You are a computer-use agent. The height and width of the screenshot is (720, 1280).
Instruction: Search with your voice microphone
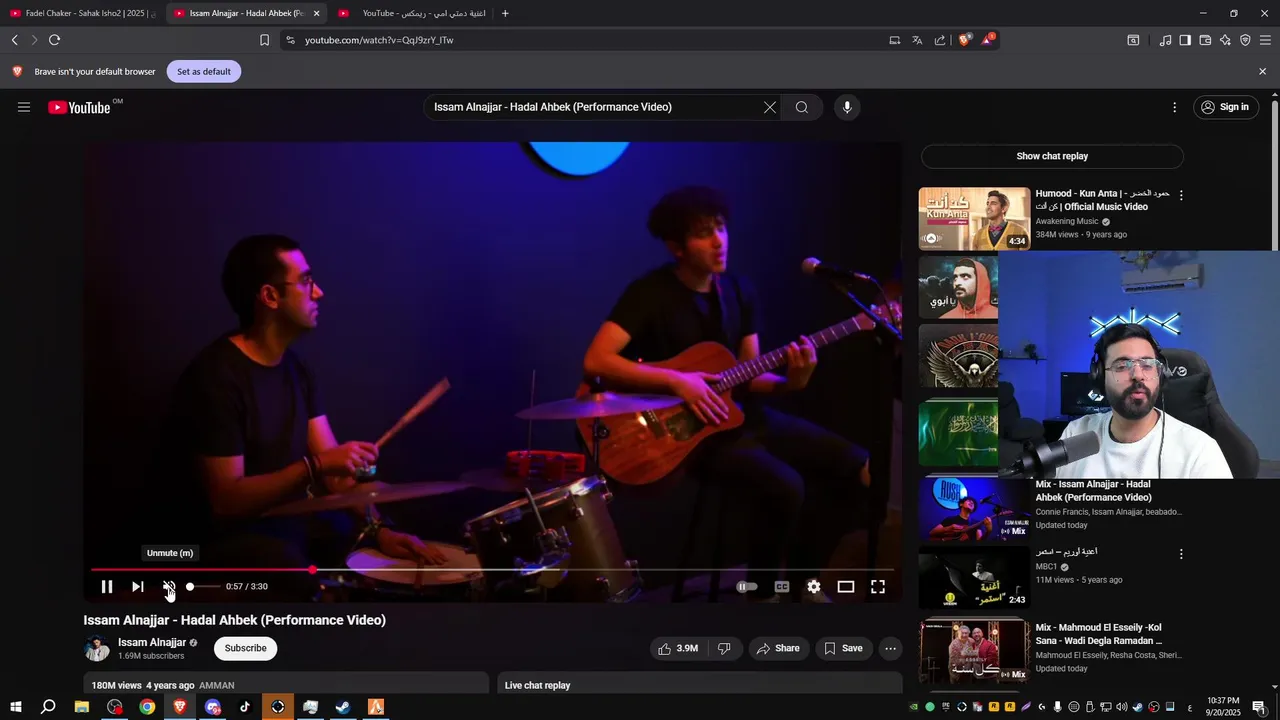[847, 107]
